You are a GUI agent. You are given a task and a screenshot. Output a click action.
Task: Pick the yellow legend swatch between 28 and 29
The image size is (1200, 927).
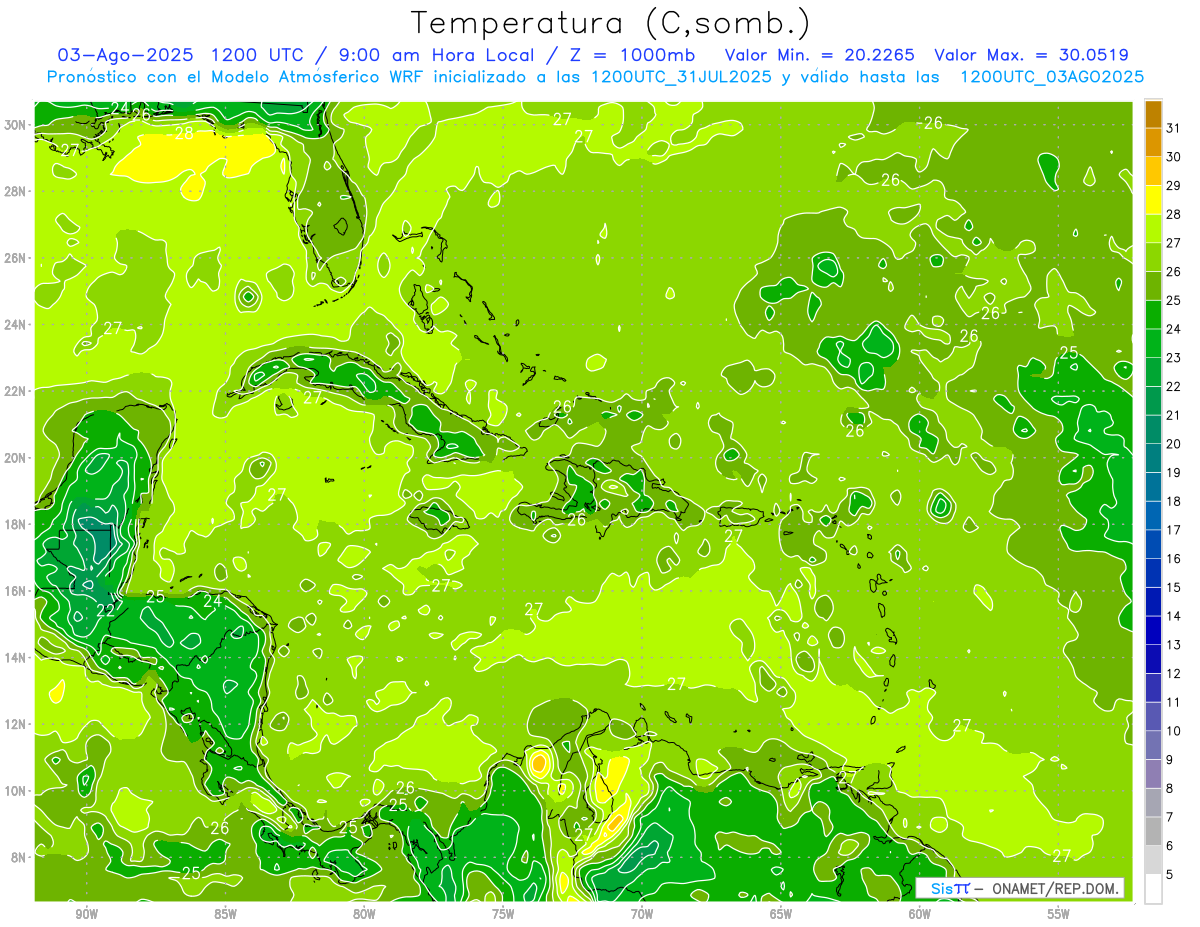point(1153,200)
